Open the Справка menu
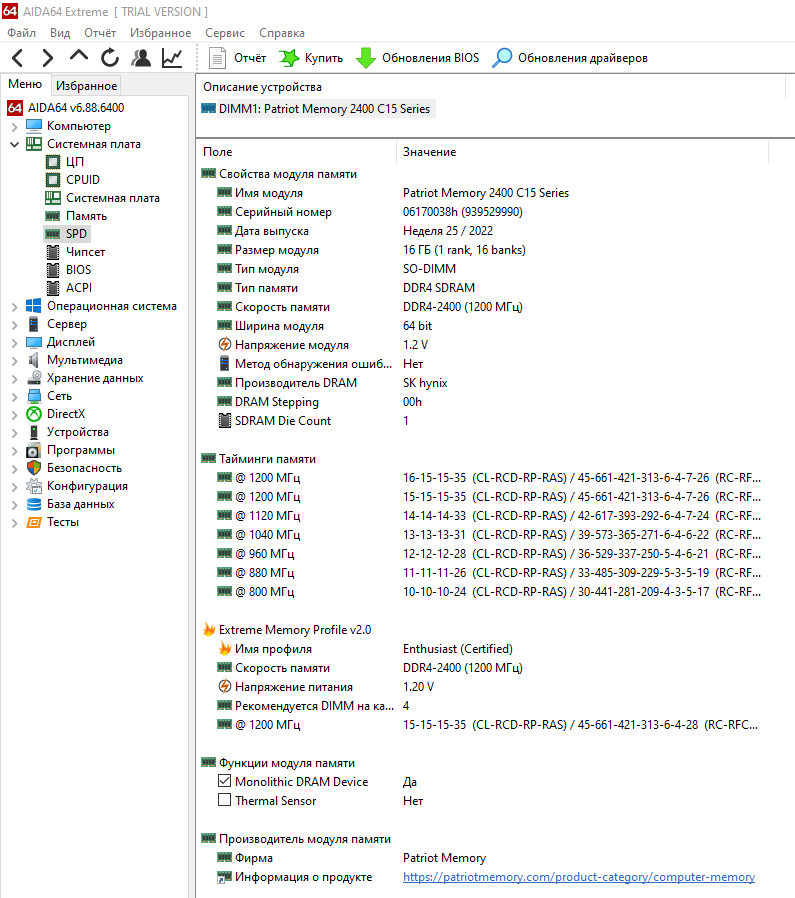Viewport: 795px width, 898px height. [282, 33]
